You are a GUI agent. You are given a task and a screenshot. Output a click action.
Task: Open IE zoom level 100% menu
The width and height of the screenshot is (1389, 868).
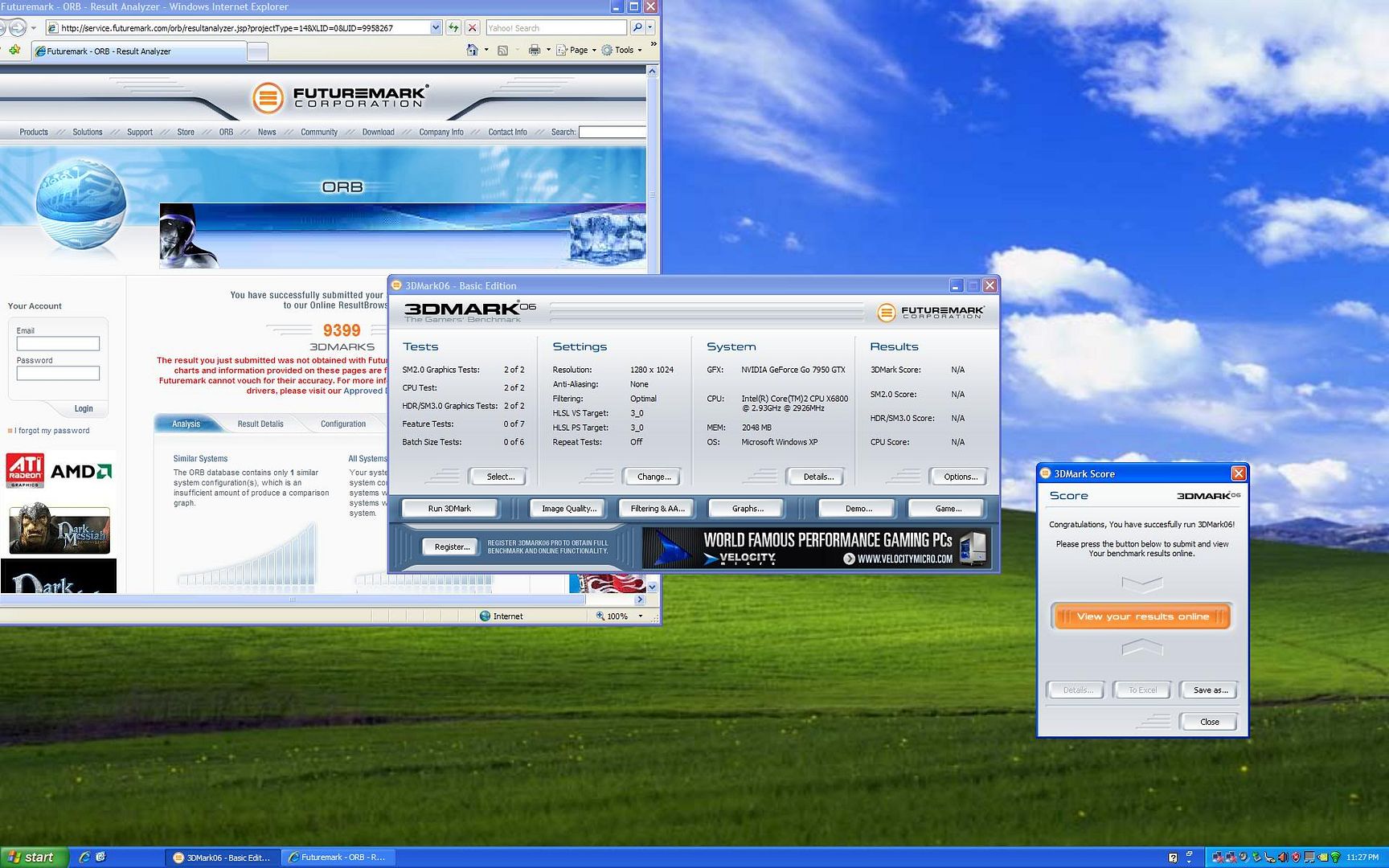(621, 616)
